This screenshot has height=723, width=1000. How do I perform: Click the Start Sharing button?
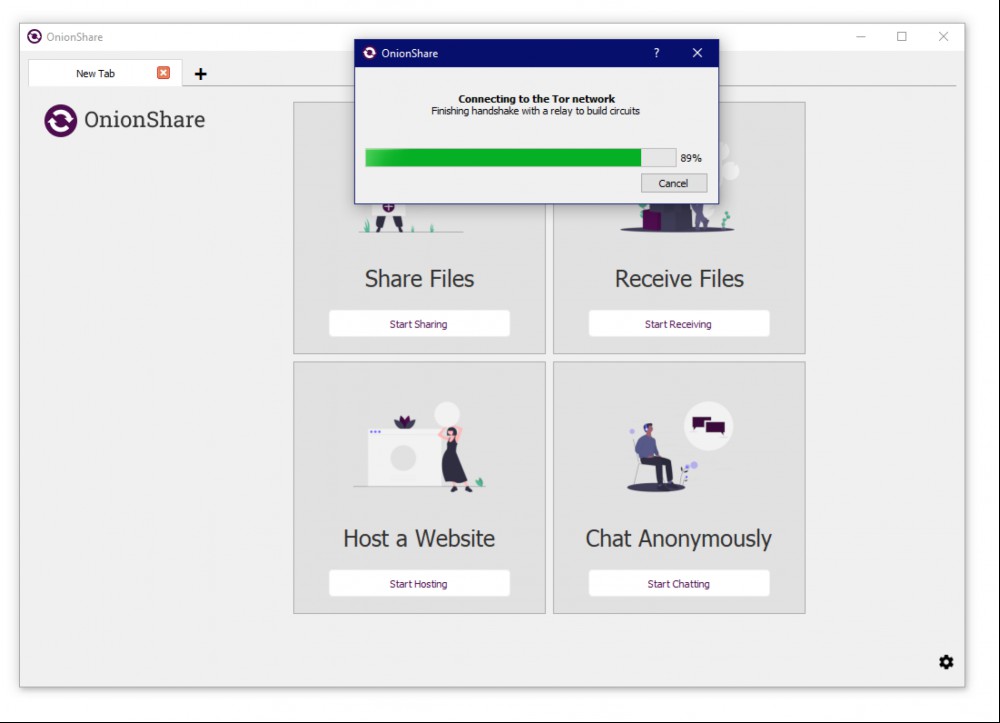click(419, 324)
